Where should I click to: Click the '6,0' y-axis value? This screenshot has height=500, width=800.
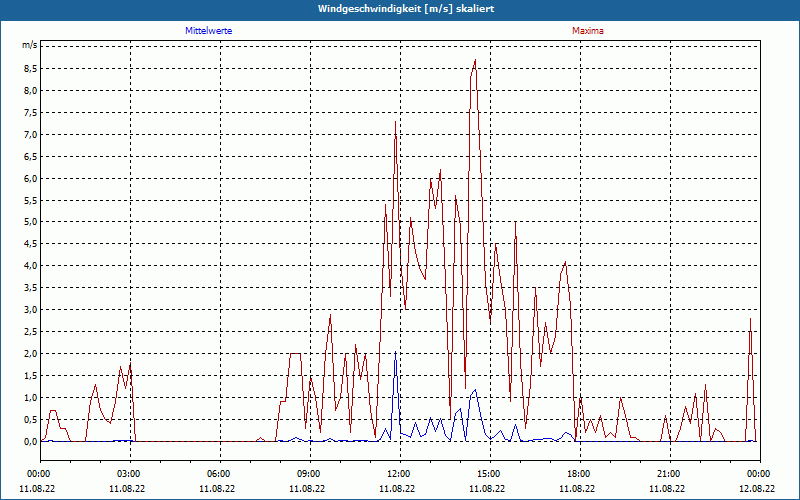click(x=30, y=179)
